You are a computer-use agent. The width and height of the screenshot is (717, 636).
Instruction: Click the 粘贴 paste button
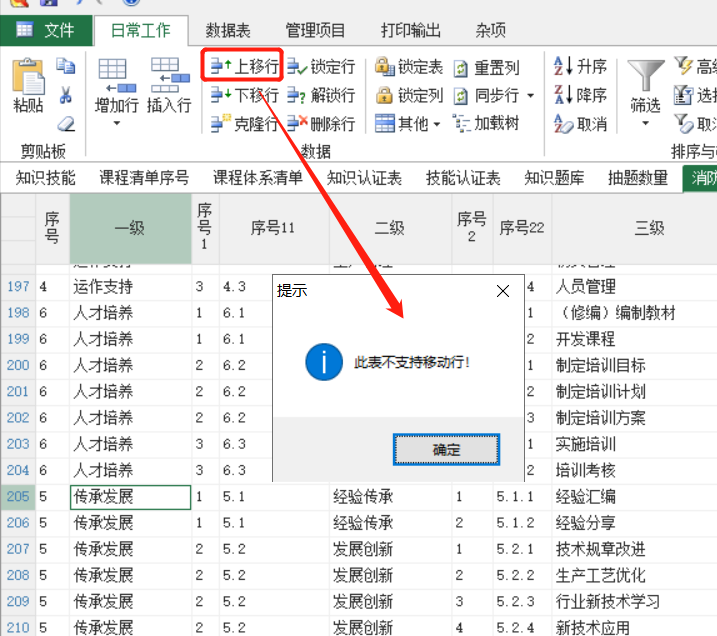coord(28,88)
